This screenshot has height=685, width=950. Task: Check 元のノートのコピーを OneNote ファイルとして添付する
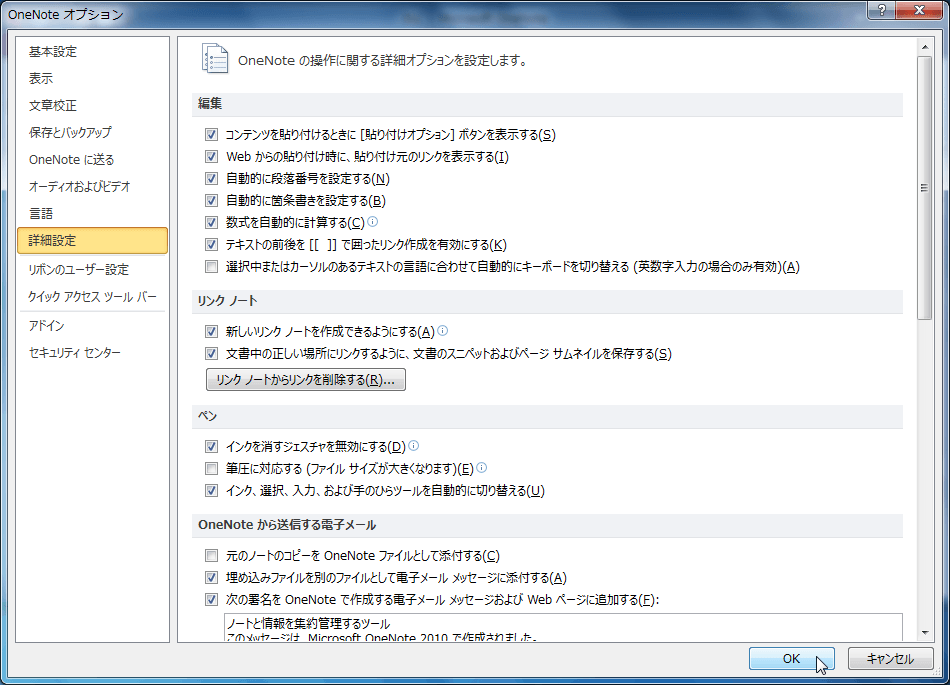click(211, 555)
